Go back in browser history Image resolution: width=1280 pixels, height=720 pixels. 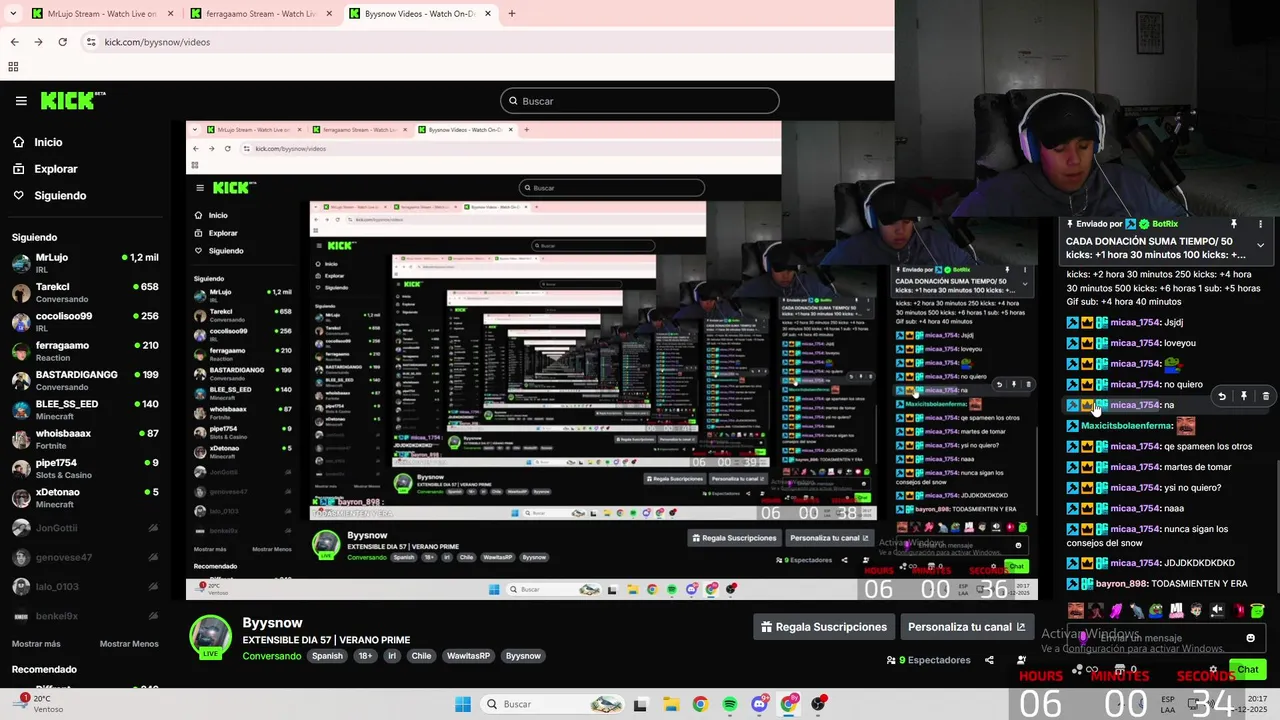14,42
